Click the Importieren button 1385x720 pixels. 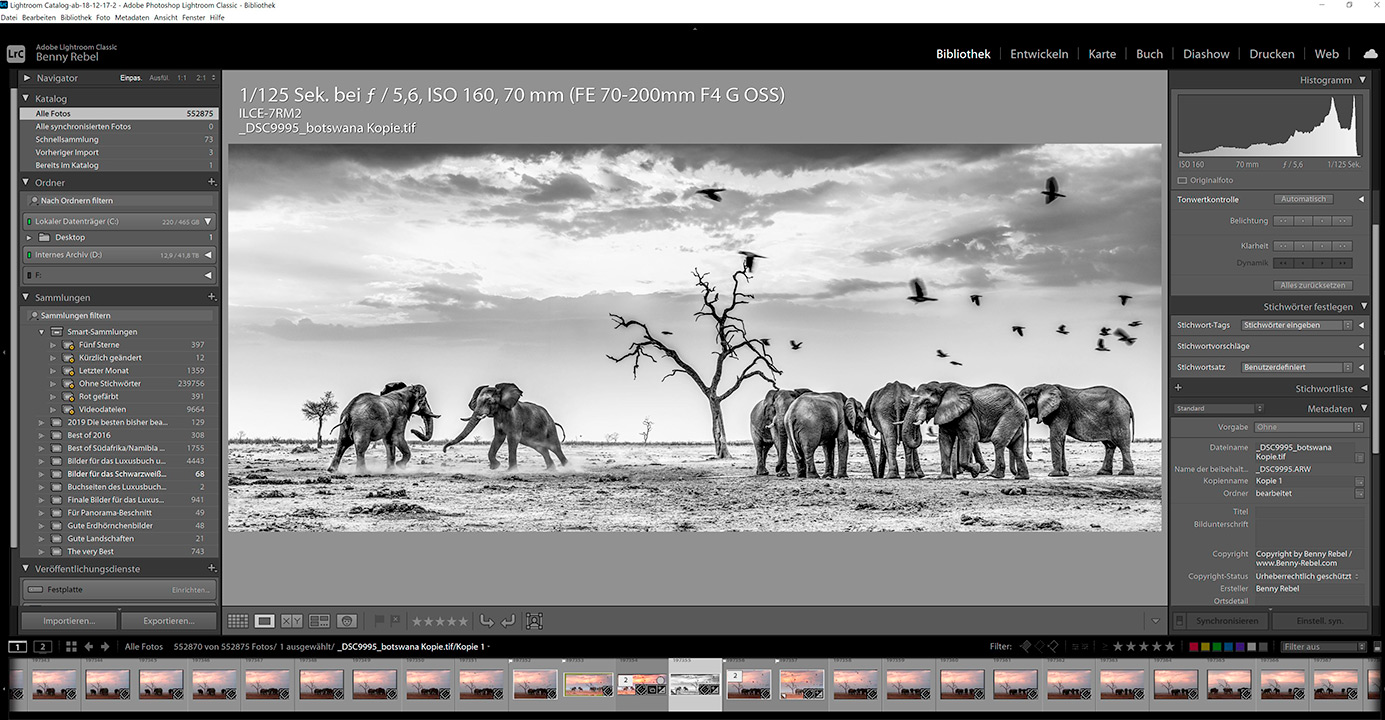click(x=69, y=621)
